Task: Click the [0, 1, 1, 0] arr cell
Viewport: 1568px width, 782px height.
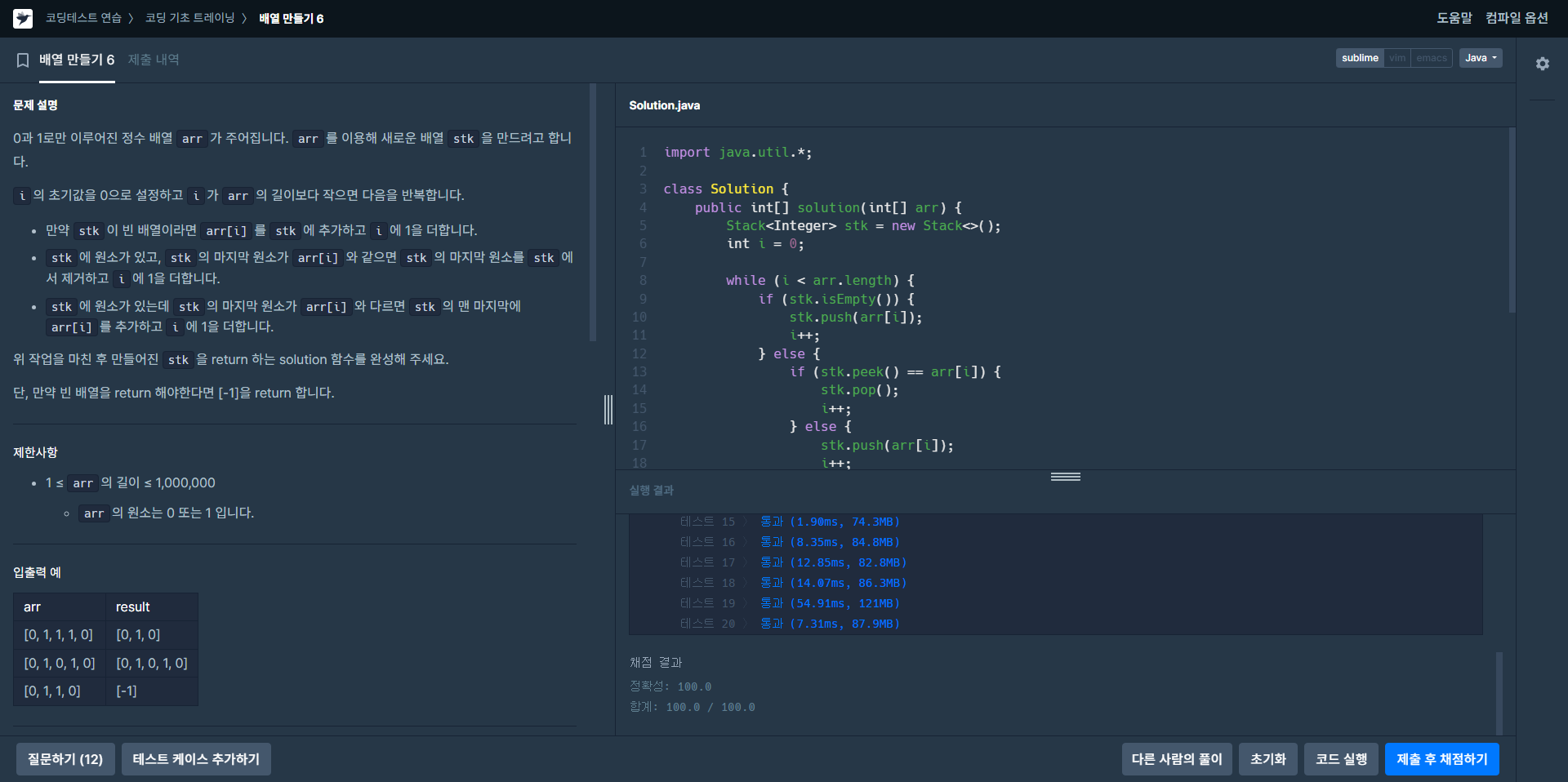Action: coord(60,691)
